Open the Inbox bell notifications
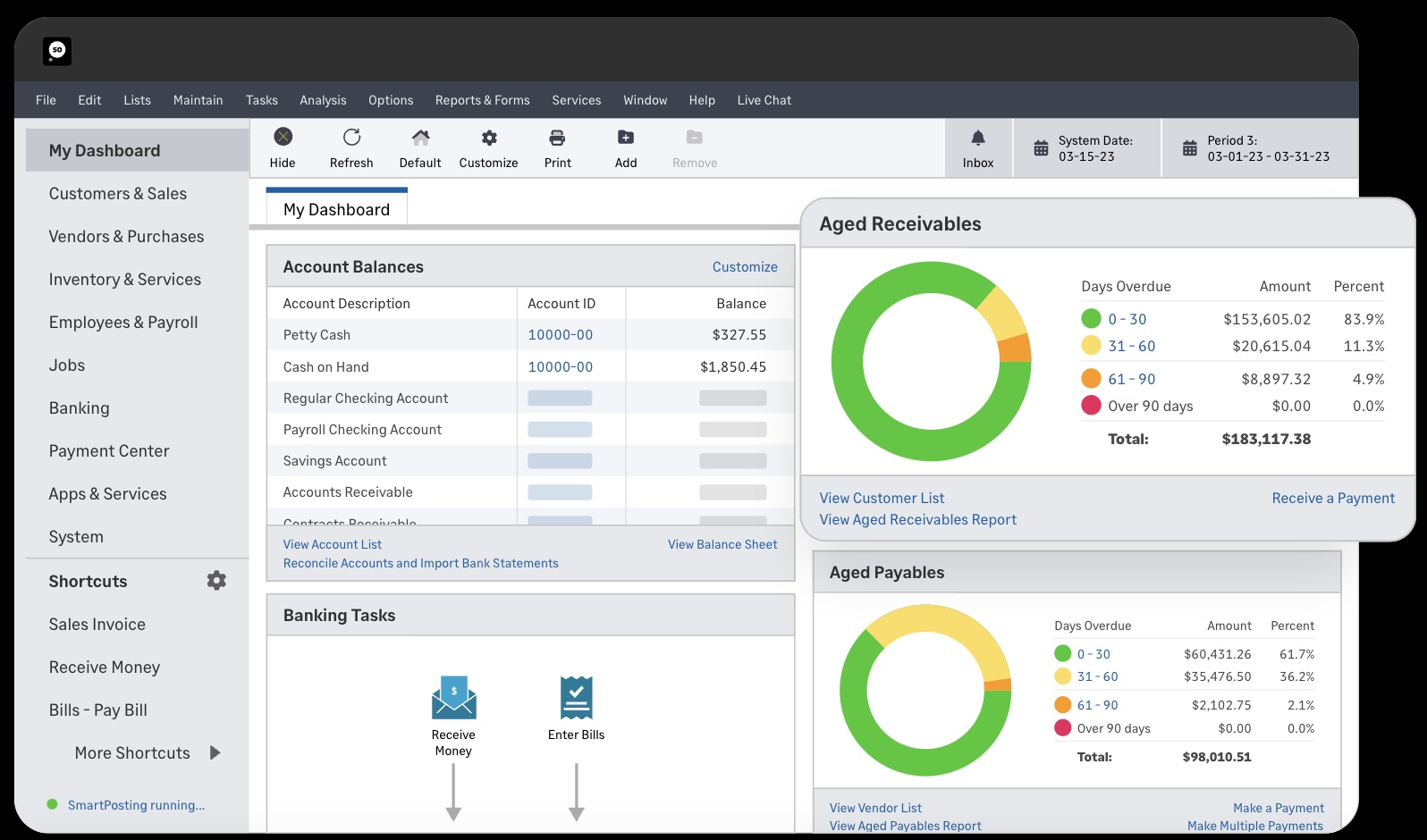This screenshot has height=840, width=1427. click(978, 138)
